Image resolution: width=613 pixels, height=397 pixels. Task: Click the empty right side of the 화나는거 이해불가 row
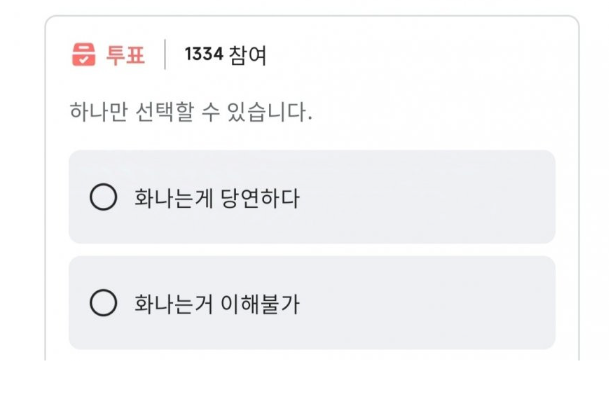(x=426, y=302)
